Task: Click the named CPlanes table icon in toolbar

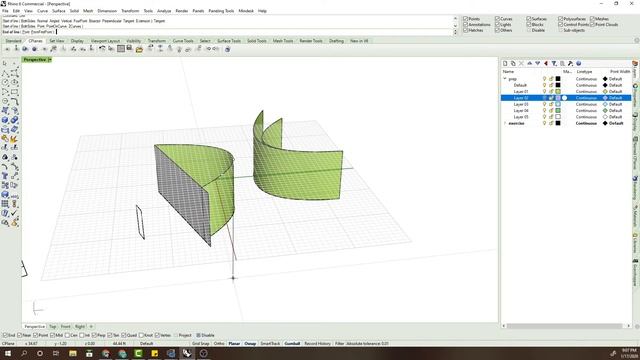Action: point(121,49)
